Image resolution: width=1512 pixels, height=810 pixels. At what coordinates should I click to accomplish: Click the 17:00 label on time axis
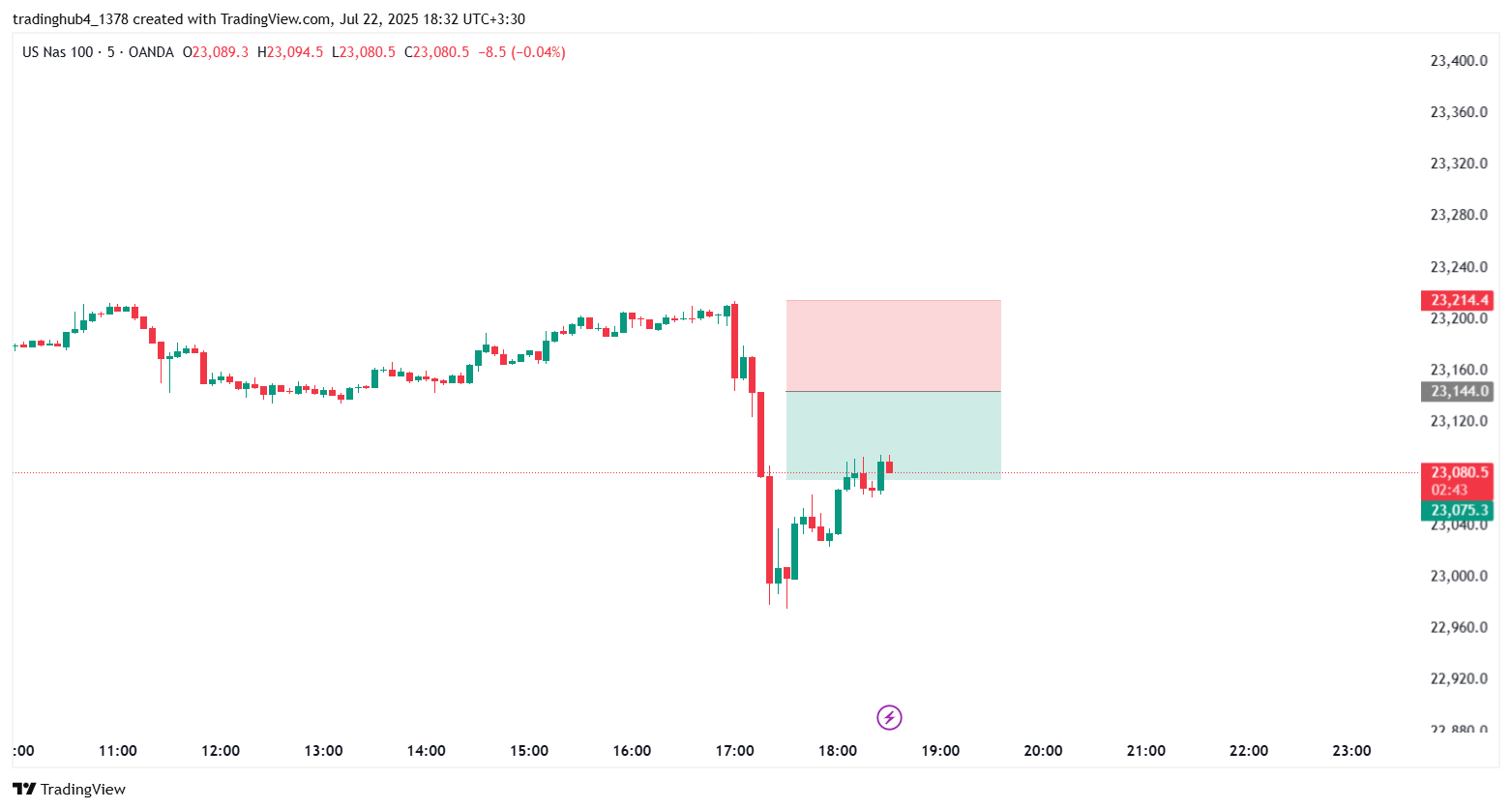click(734, 750)
